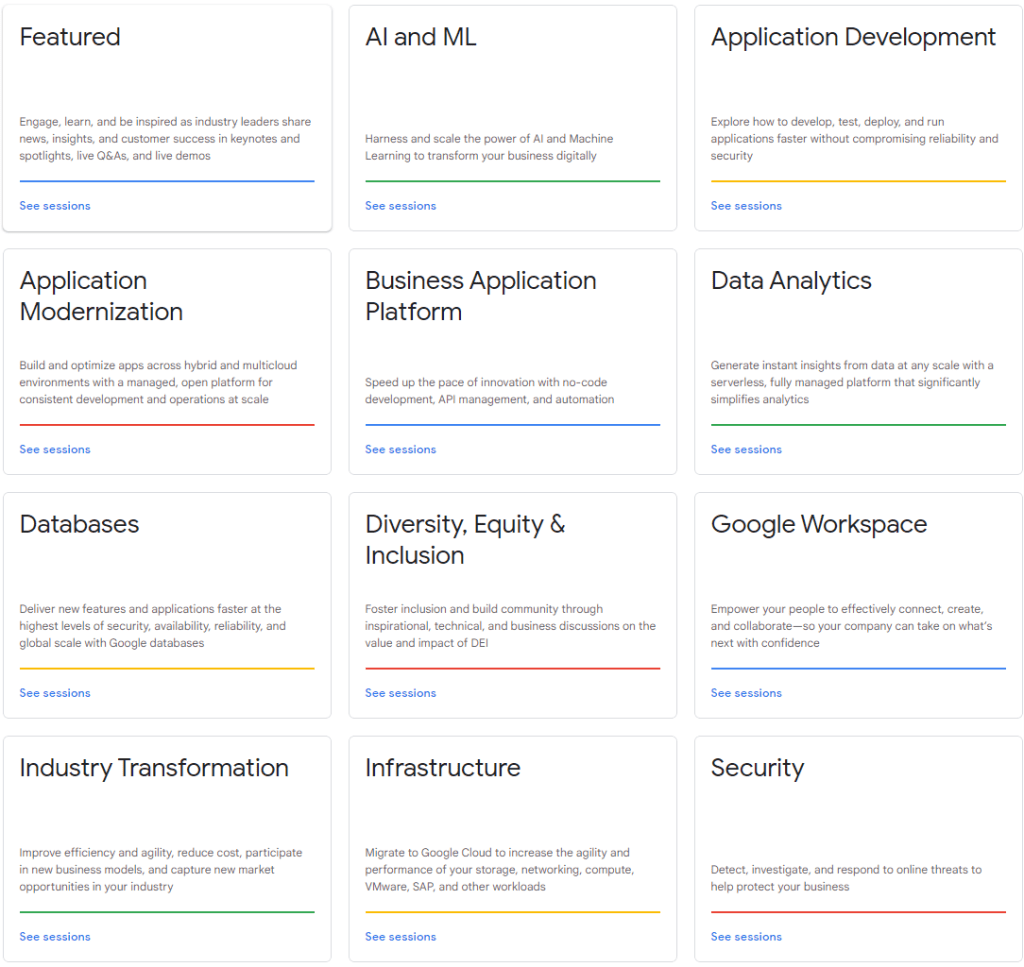
Task: Open Application Development sessions link
Action: (x=746, y=206)
